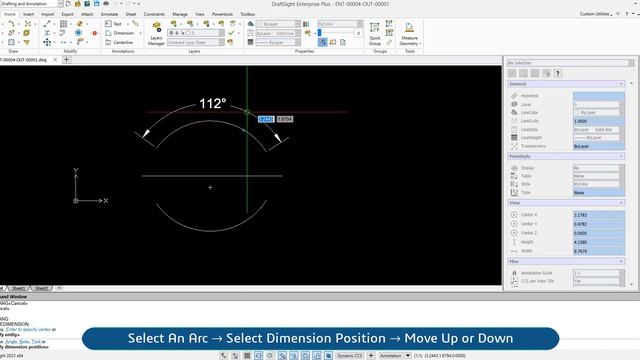Open the Constraints ribbon tab

(154, 14)
